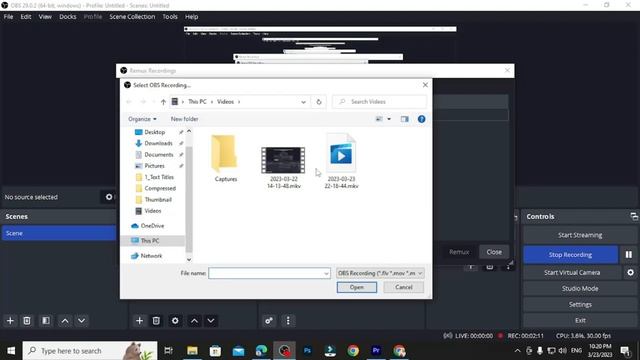Click Start Virtual Camera button
640x360 pixels.
coord(572,272)
